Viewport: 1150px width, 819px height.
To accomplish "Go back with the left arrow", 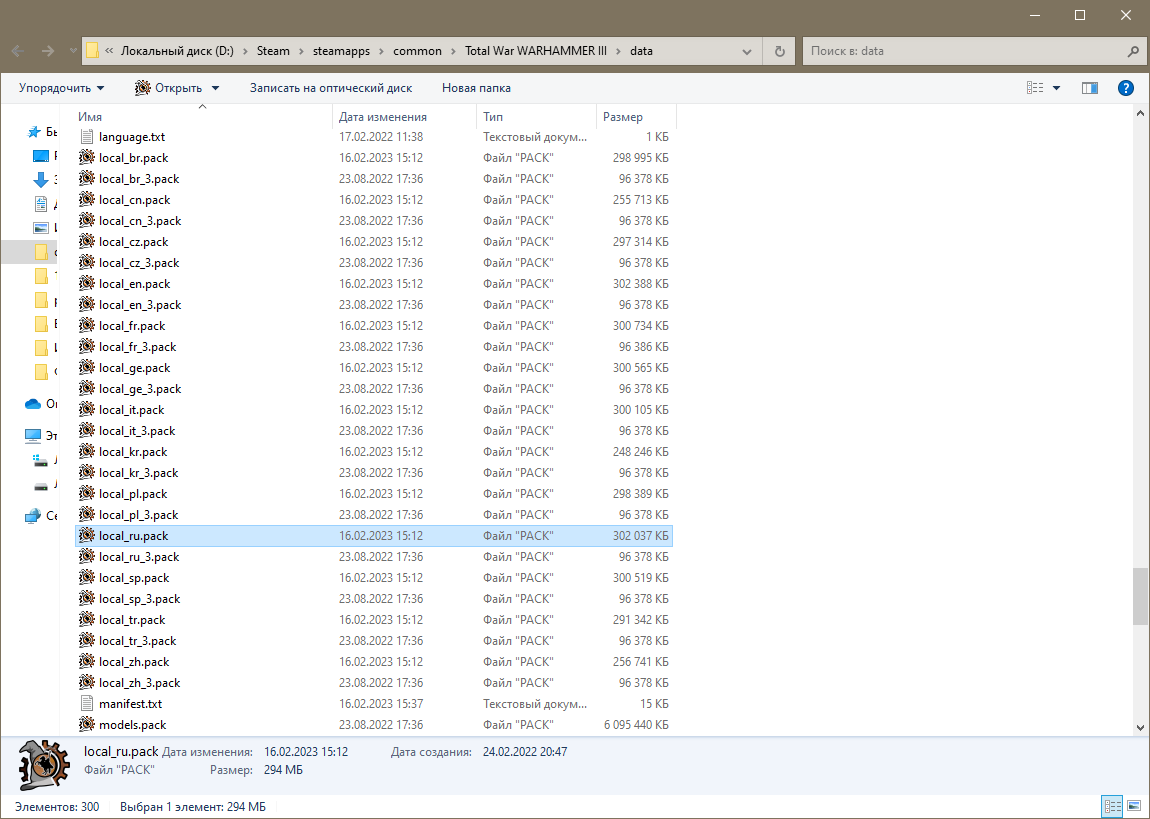I will click(x=18, y=51).
